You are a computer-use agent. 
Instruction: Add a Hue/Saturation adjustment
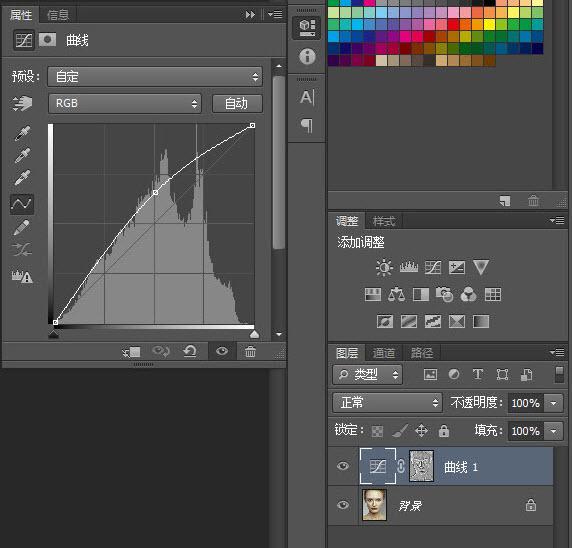373,294
